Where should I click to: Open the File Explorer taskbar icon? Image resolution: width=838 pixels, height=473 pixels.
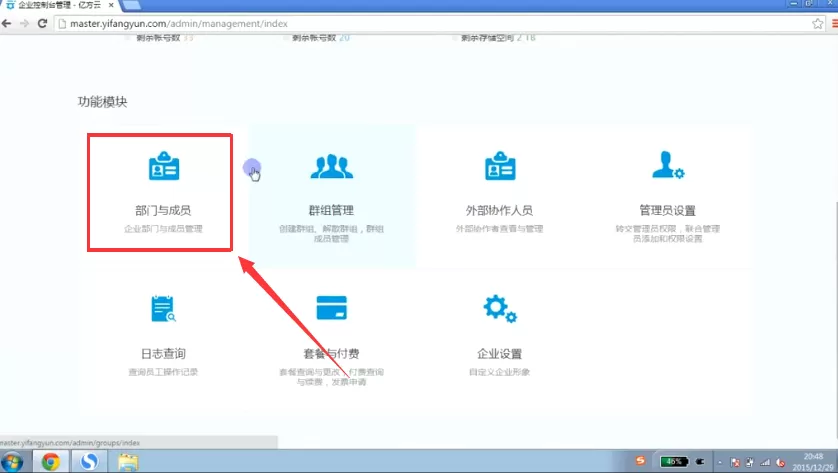[128, 462]
